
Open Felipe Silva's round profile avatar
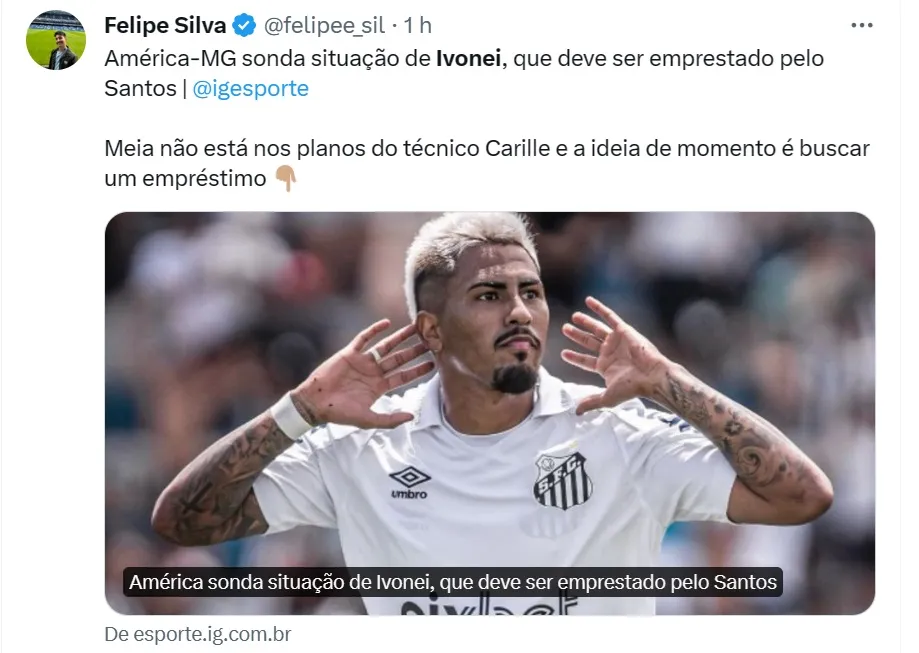tap(56, 40)
